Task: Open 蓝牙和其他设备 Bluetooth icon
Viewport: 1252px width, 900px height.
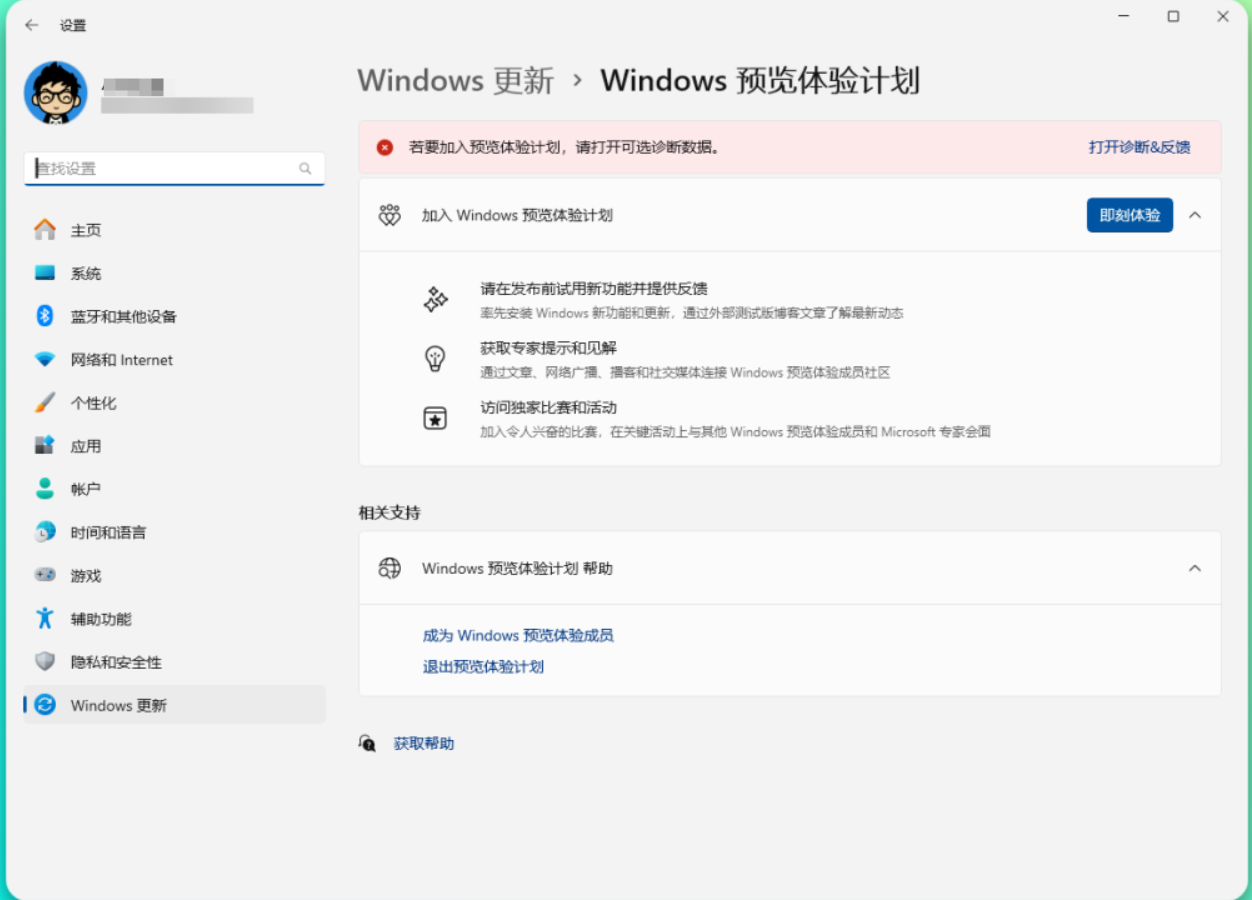Action: point(45,316)
